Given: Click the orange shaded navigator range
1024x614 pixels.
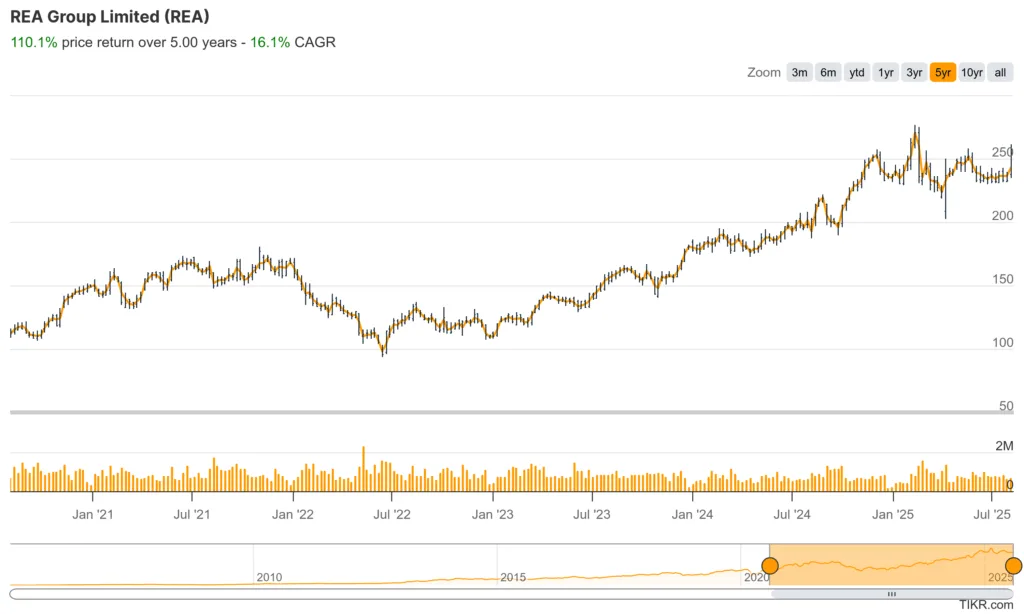Looking at the screenshot, I should tap(890, 563).
